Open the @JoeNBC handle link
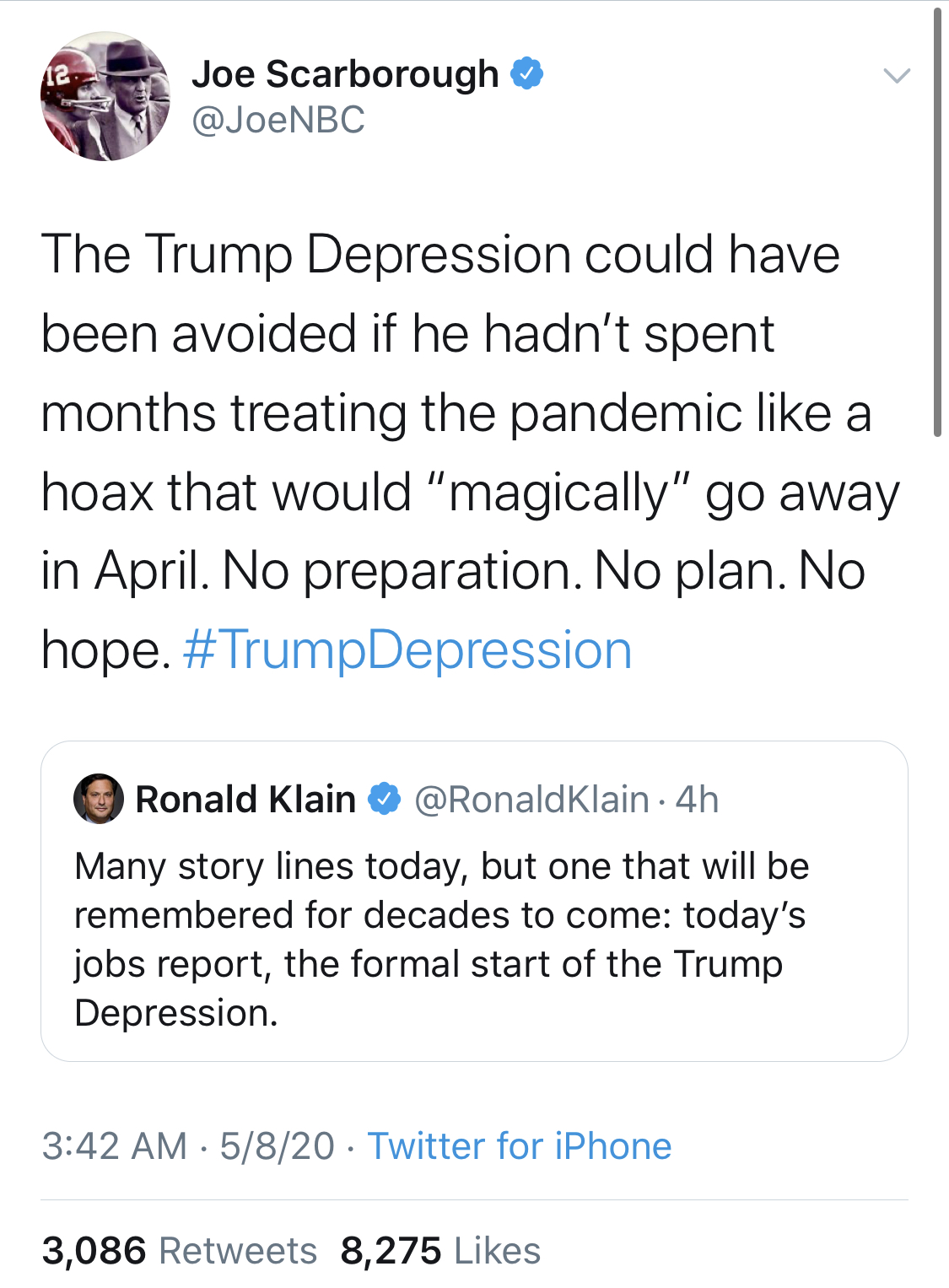The image size is (949, 1288). point(278,120)
